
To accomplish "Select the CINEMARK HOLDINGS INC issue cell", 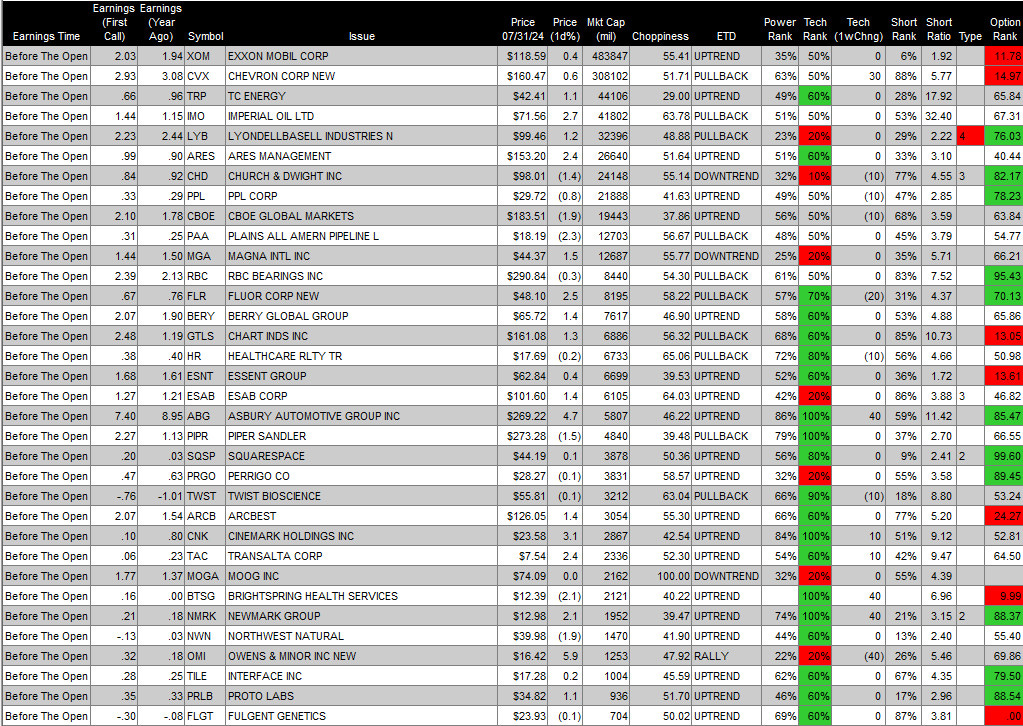I will (361, 536).
